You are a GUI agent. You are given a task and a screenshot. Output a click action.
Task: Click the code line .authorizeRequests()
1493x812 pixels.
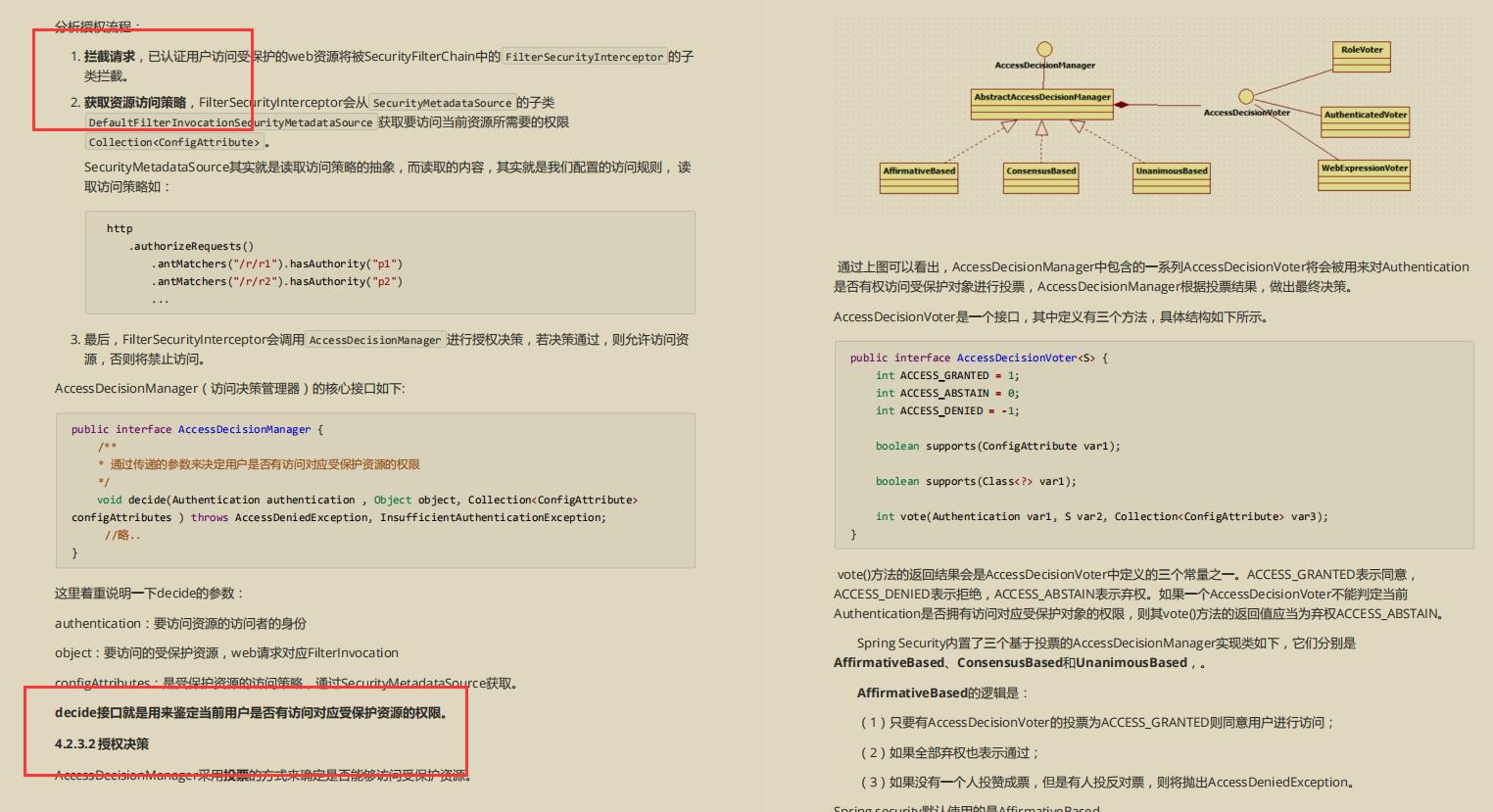click(x=191, y=246)
